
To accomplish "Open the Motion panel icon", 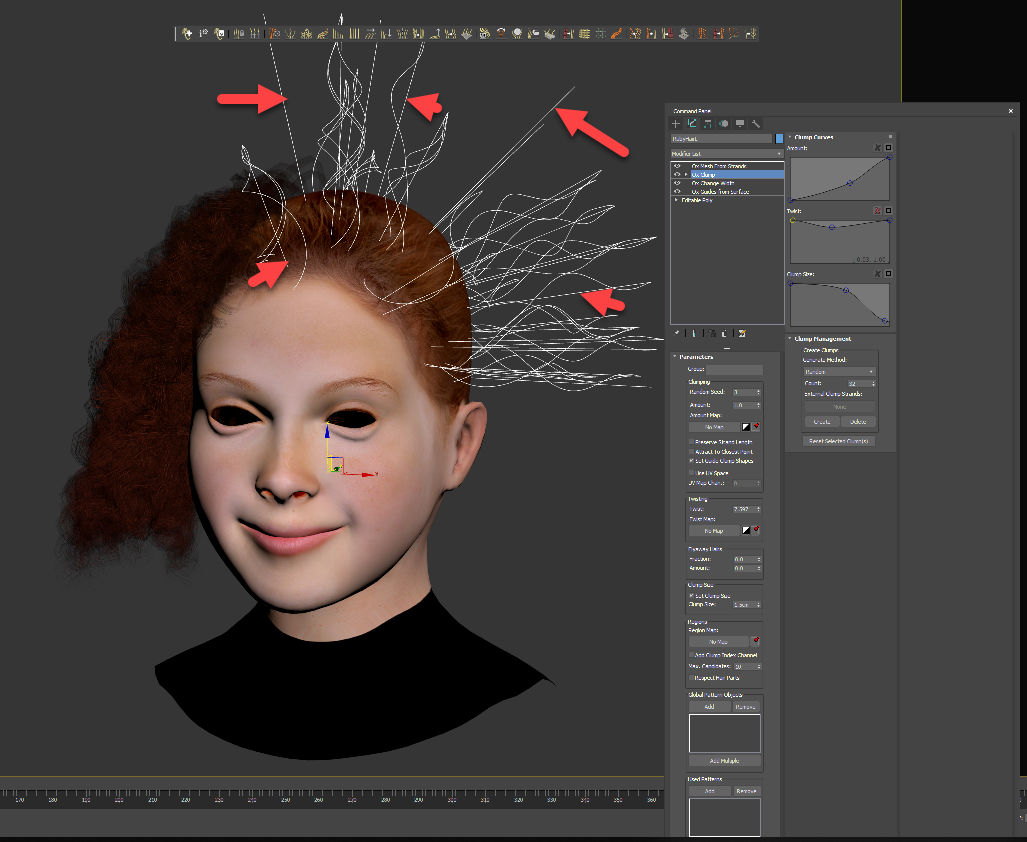I will pyautogui.click(x=724, y=123).
